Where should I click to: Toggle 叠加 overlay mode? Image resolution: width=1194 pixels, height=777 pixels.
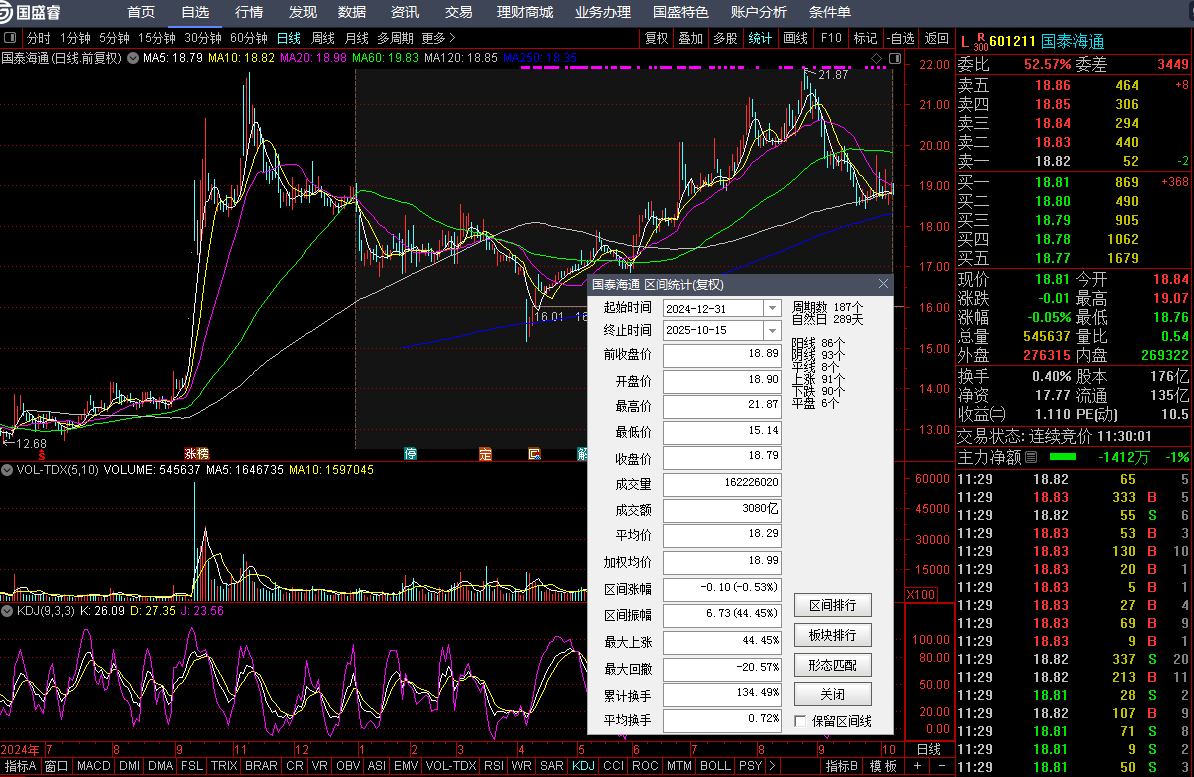coord(691,38)
